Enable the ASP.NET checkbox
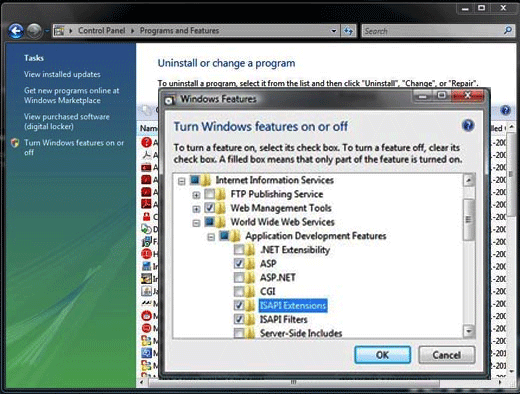This screenshot has width=520, height=394. [239, 278]
